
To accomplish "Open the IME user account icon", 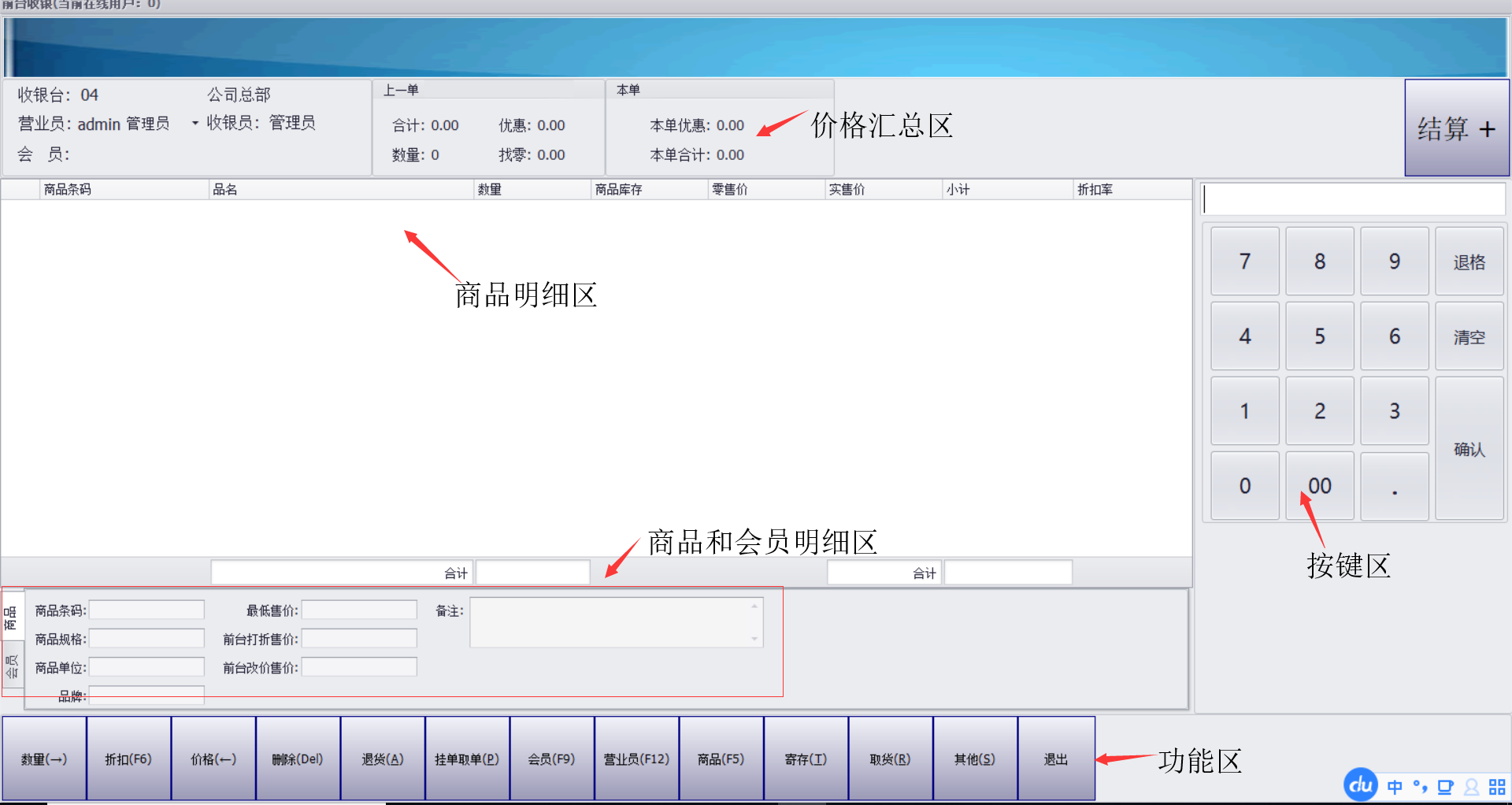I will (x=1471, y=787).
